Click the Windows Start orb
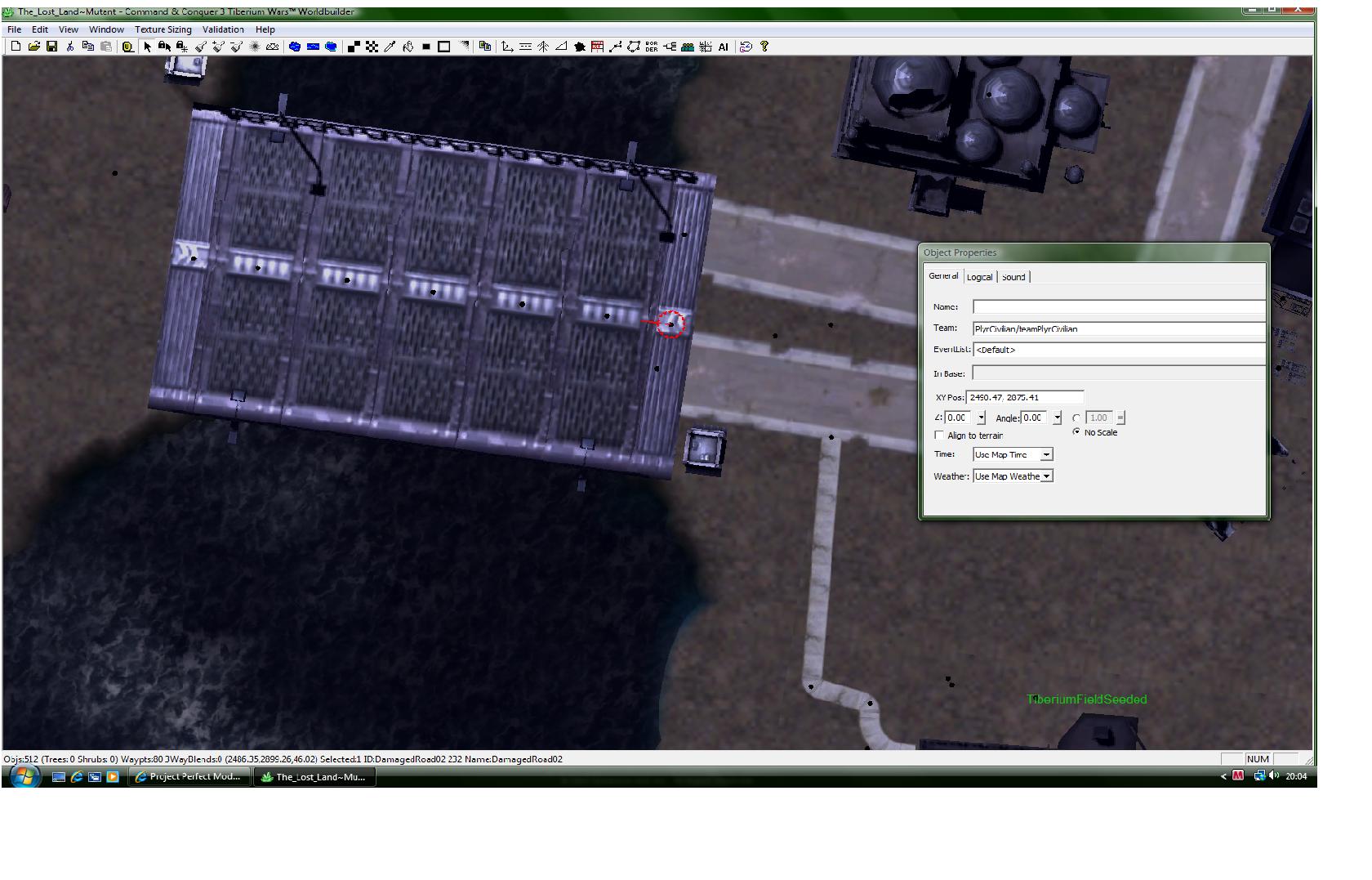Viewport: 1372px width, 880px height. (x=23, y=775)
